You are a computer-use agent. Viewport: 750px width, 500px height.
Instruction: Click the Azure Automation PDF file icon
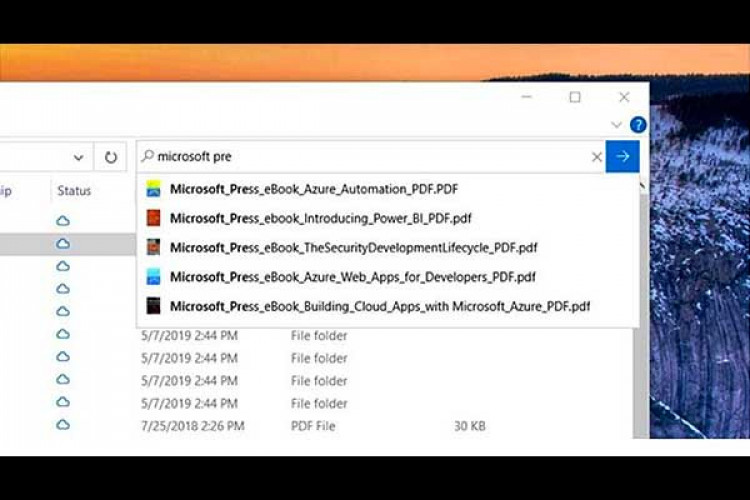153,188
